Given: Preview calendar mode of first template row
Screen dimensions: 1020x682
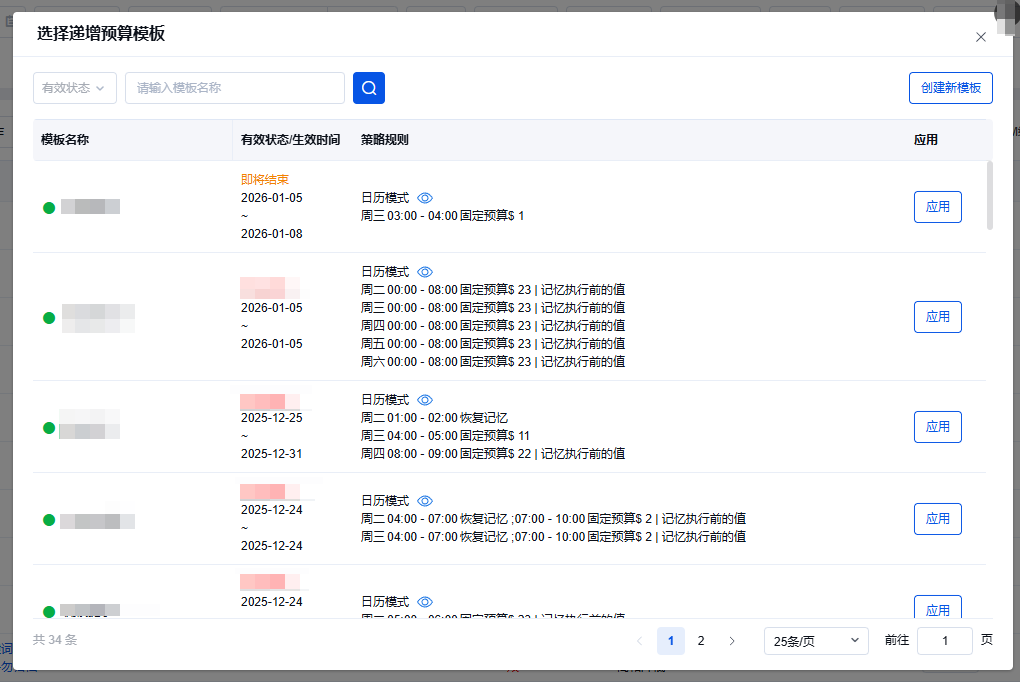Looking at the screenshot, I should (x=424, y=198).
